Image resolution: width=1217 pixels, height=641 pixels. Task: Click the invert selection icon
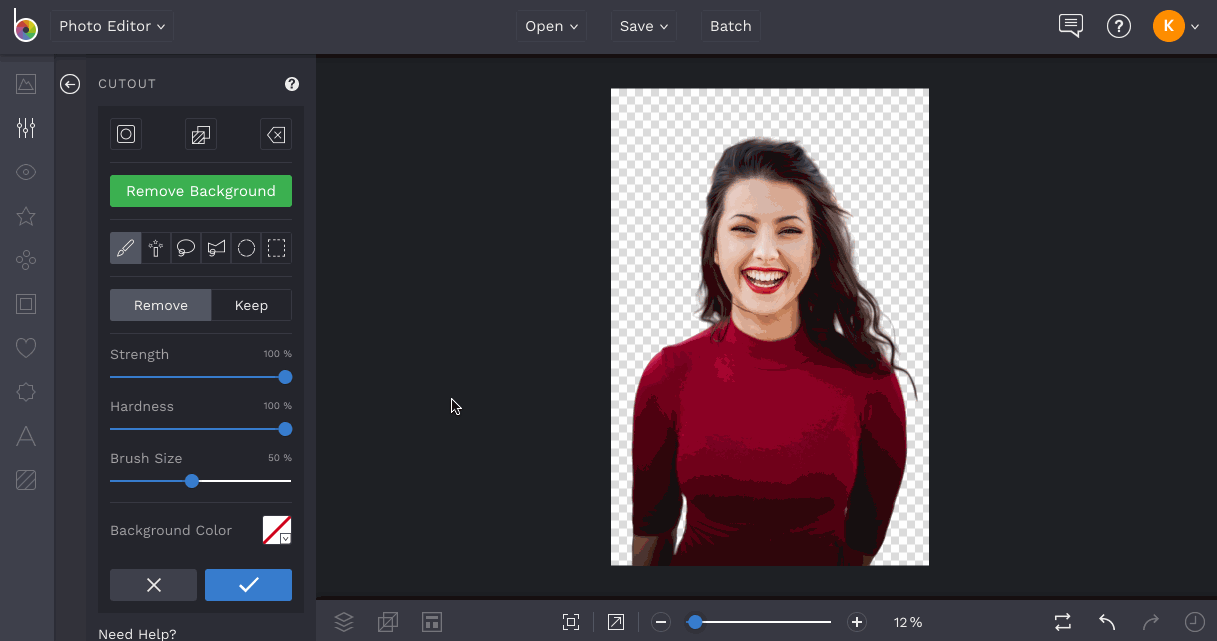[201, 134]
